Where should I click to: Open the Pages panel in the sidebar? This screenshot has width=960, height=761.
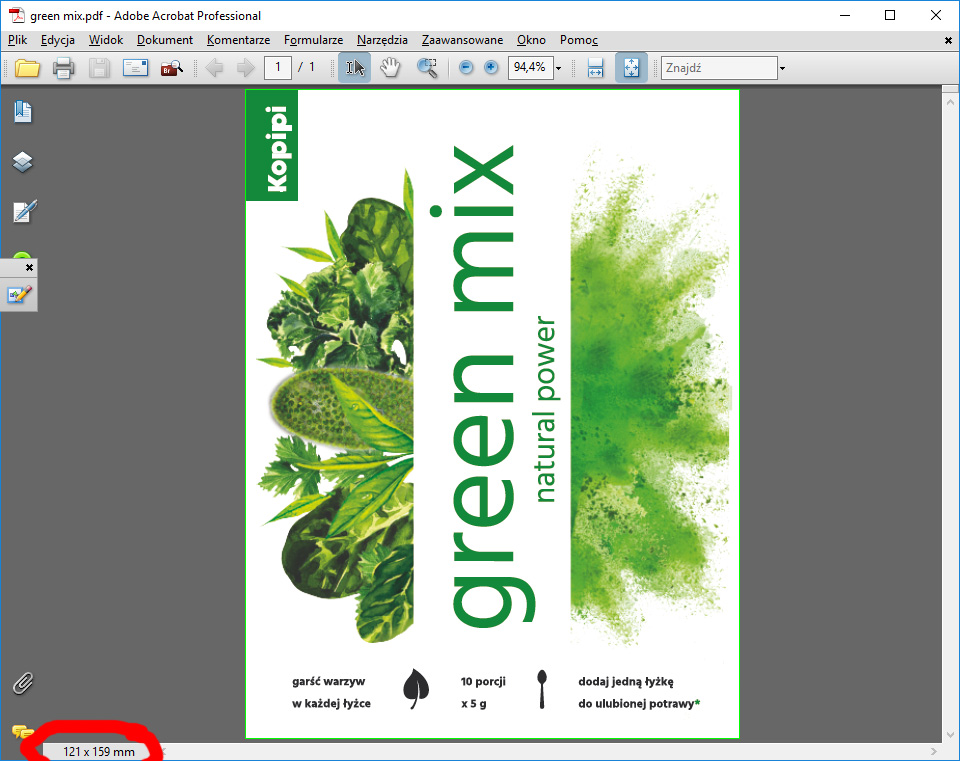coord(23,111)
